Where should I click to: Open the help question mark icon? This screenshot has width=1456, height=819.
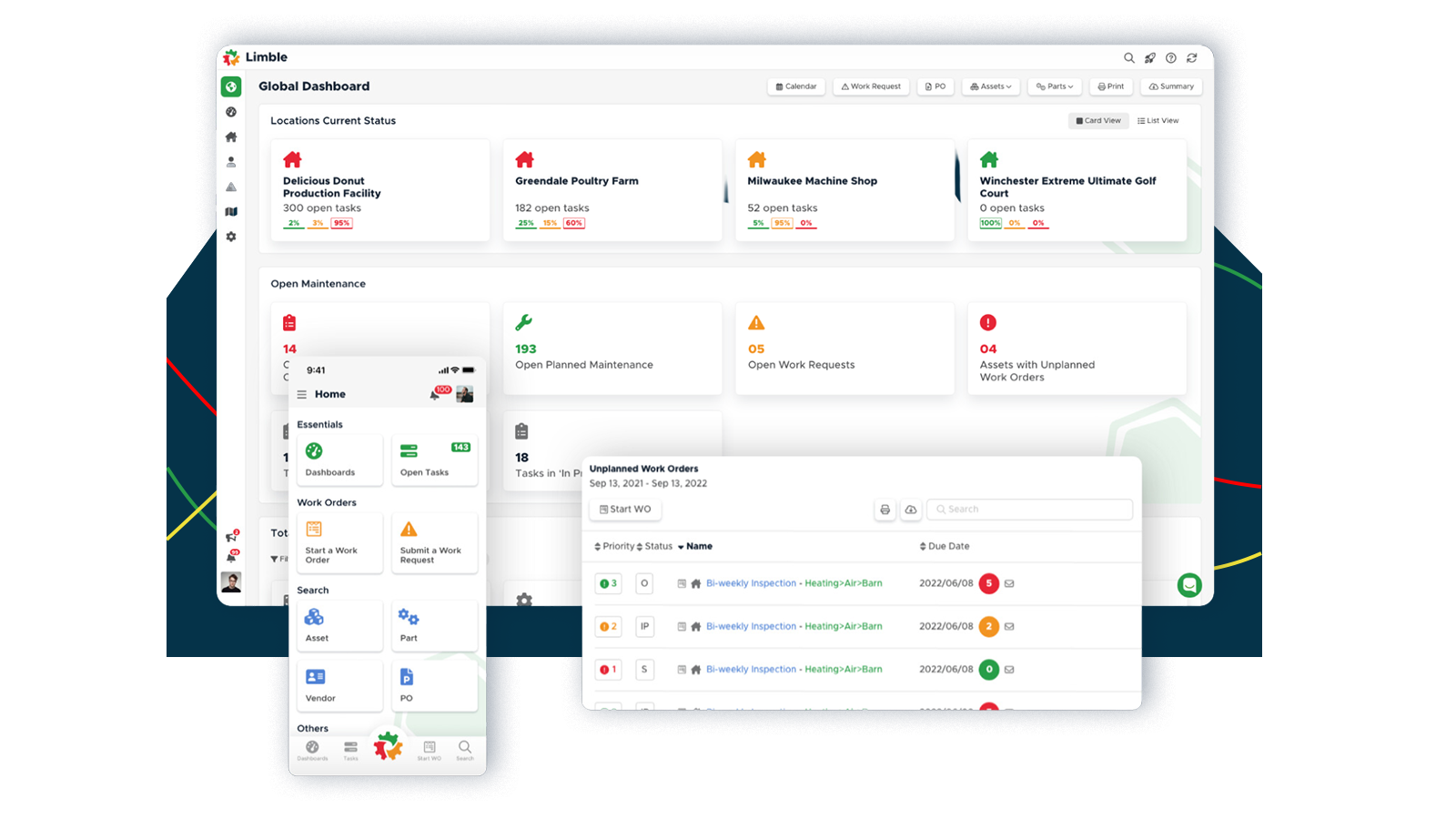pos(1171,58)
